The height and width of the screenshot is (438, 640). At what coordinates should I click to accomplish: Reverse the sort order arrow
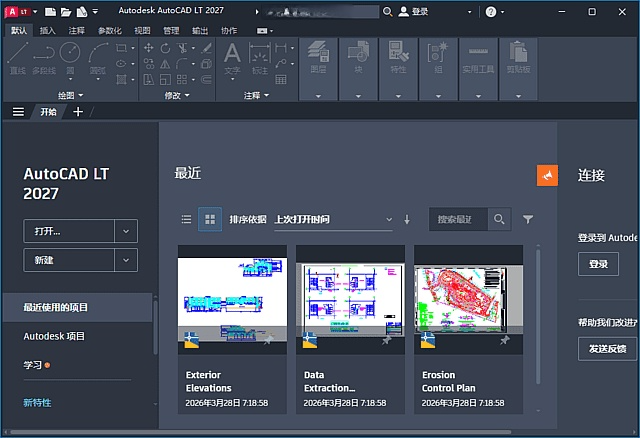(x=407, y=219)
